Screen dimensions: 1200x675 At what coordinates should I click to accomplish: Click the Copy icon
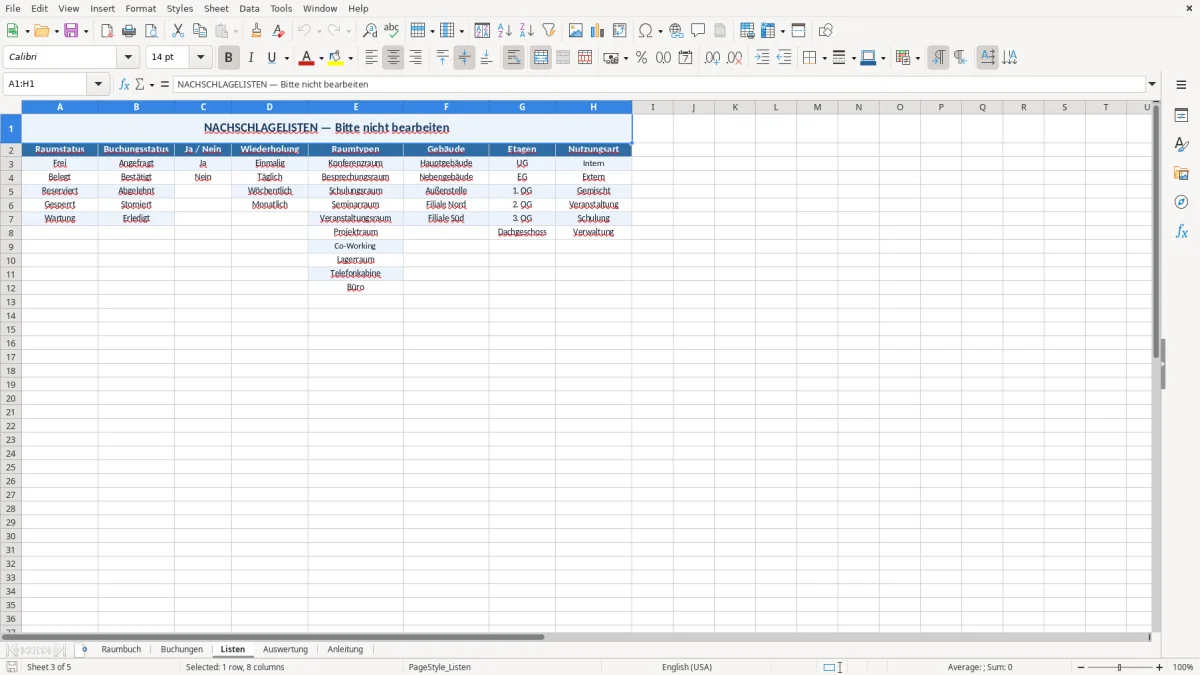pos(200,31)
